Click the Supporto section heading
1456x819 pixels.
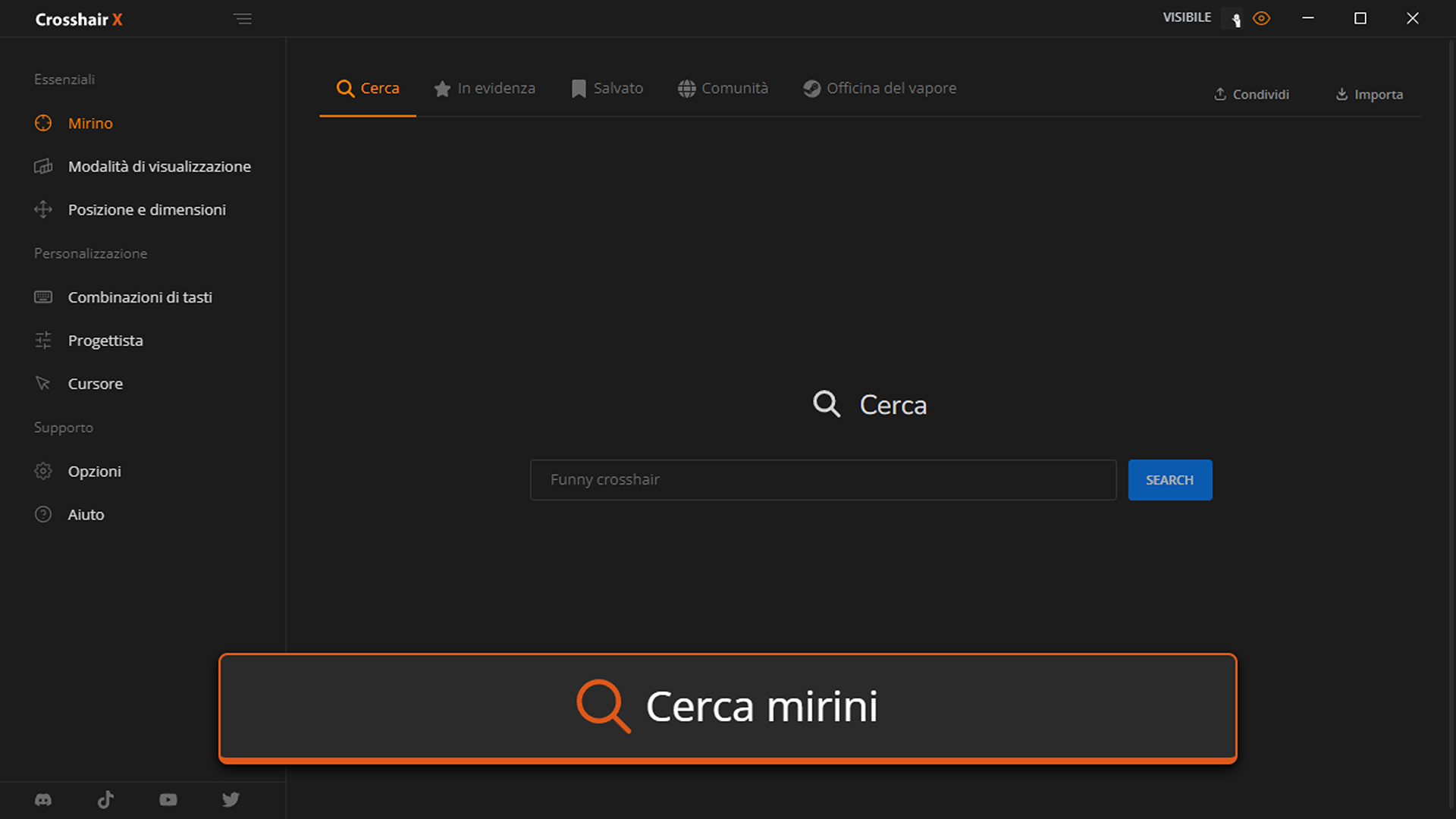64,428
